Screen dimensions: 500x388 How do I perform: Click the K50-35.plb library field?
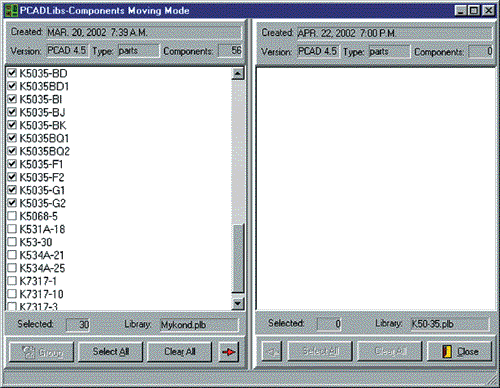tap(450, 324)
